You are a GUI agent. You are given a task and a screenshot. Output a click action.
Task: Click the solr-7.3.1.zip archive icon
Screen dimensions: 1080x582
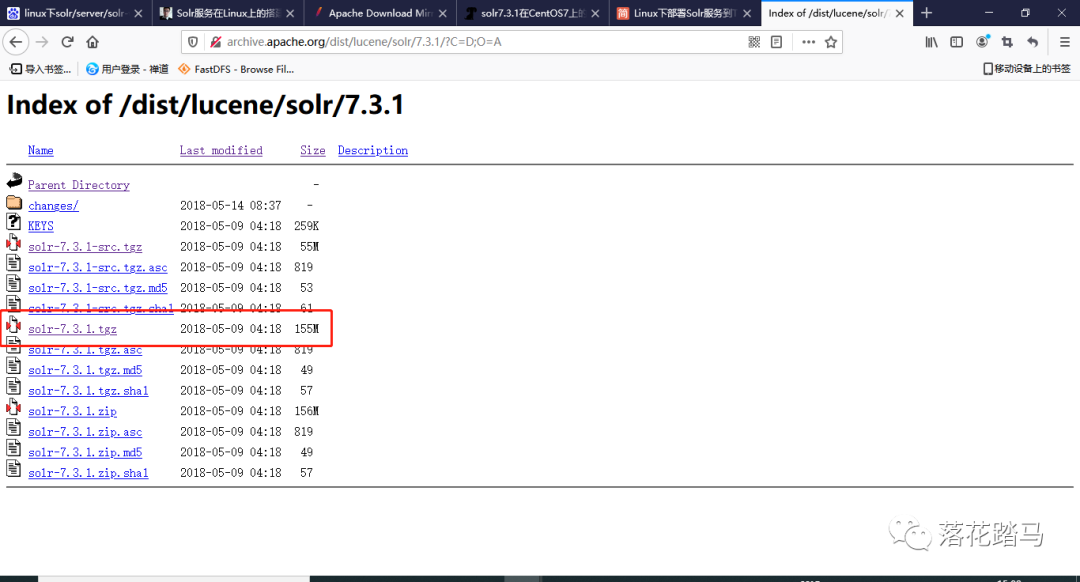(x=14, y=407)
